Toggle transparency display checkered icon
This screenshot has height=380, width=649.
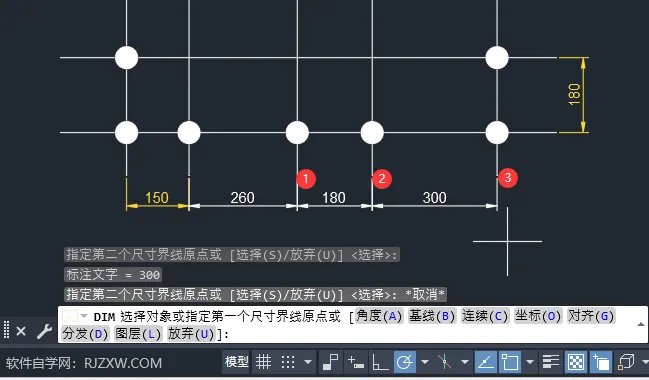pyautogui.click(x=576, y=362)
